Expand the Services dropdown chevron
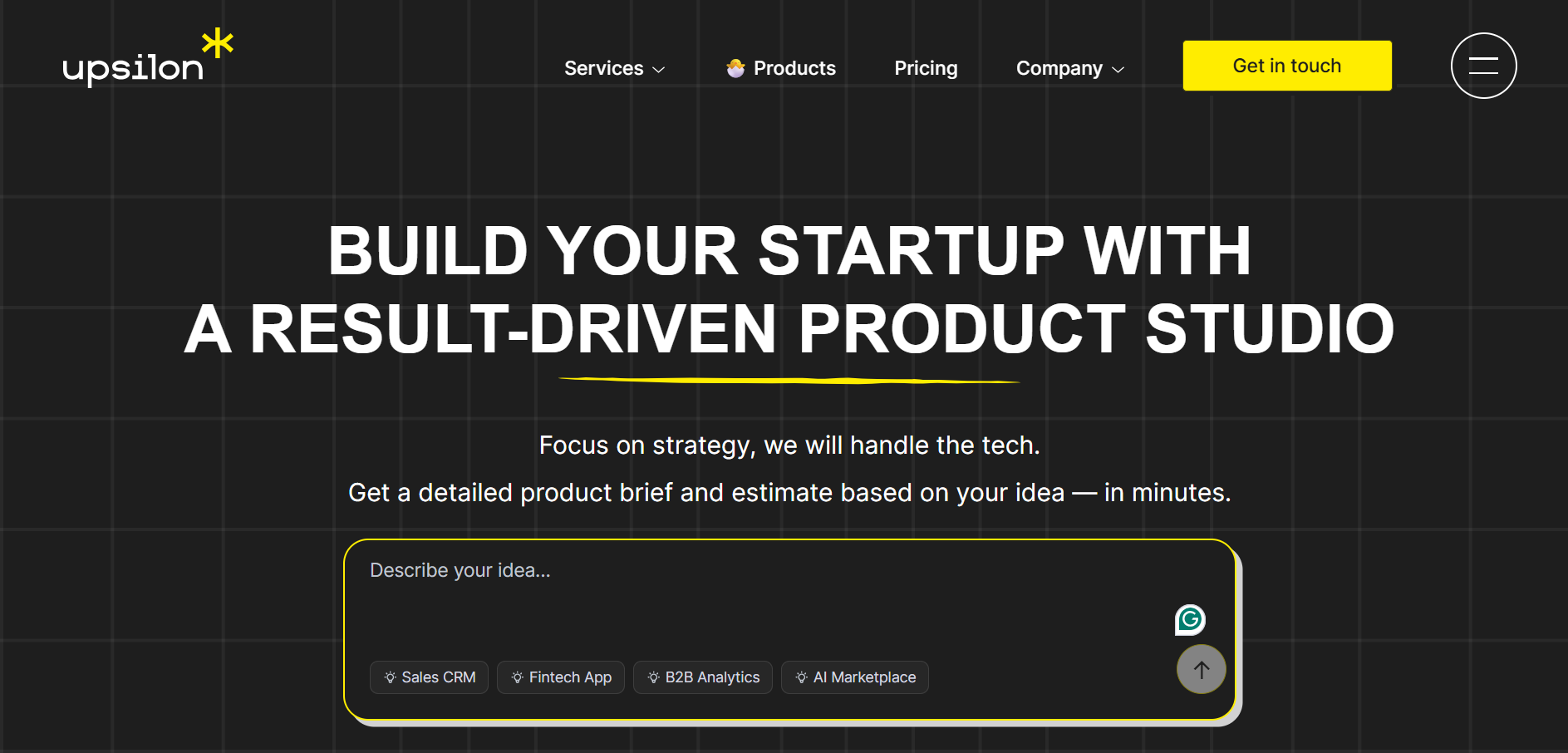This screenshot has height=753, width=1568. point(659,70)
